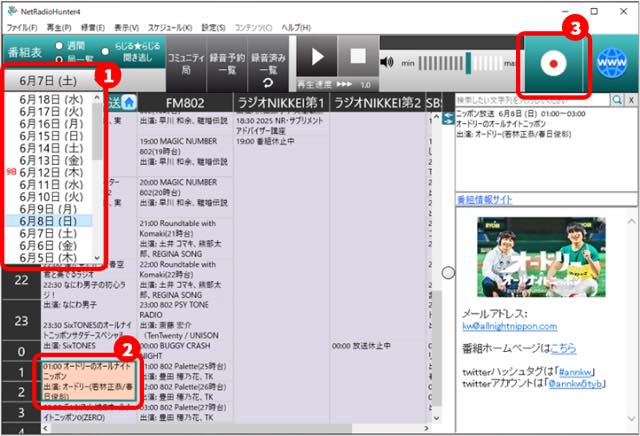Open the 設定(S) menu

click(213, 27)
